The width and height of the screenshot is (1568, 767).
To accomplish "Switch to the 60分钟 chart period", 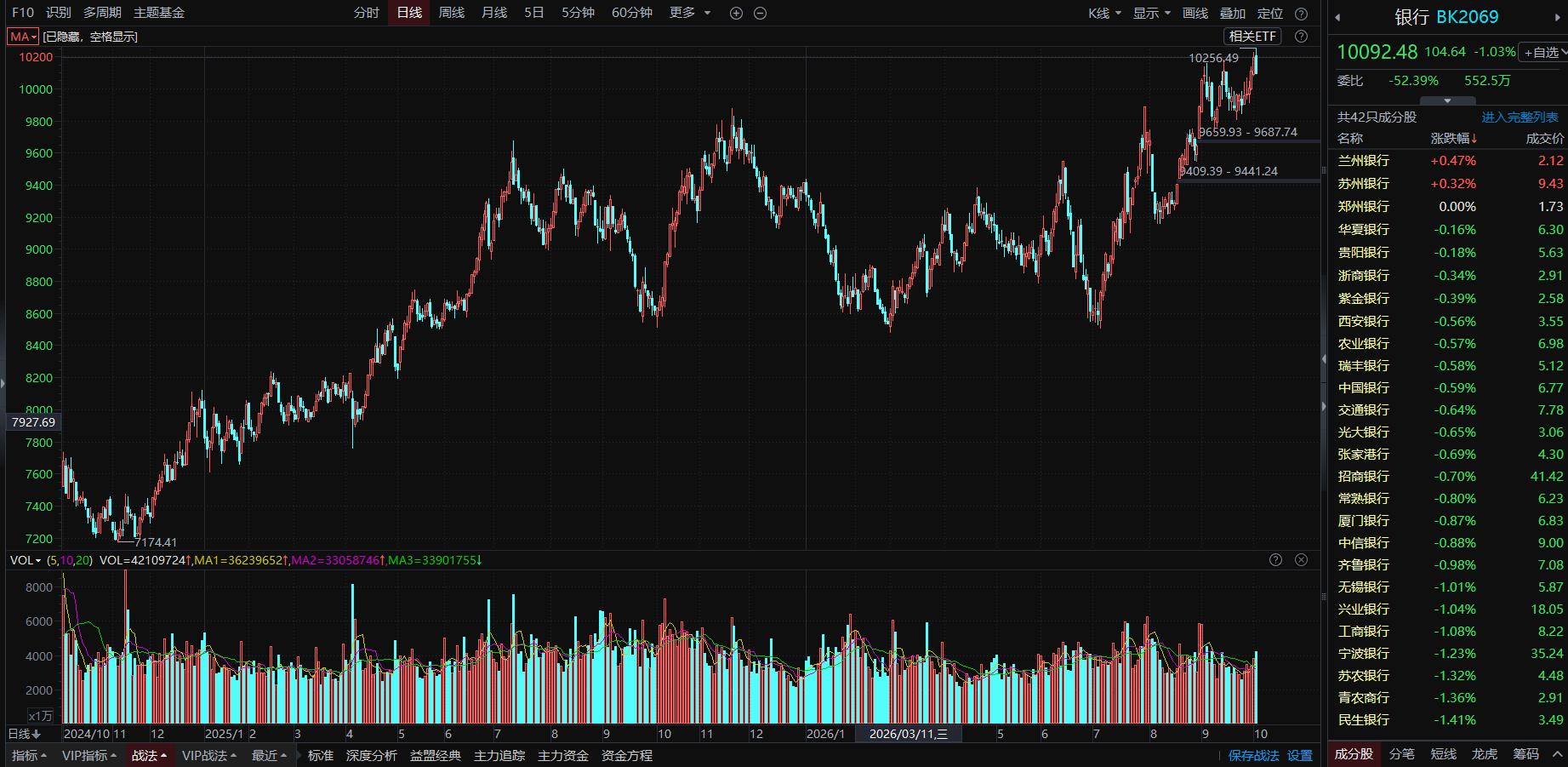I will point(632,13).
